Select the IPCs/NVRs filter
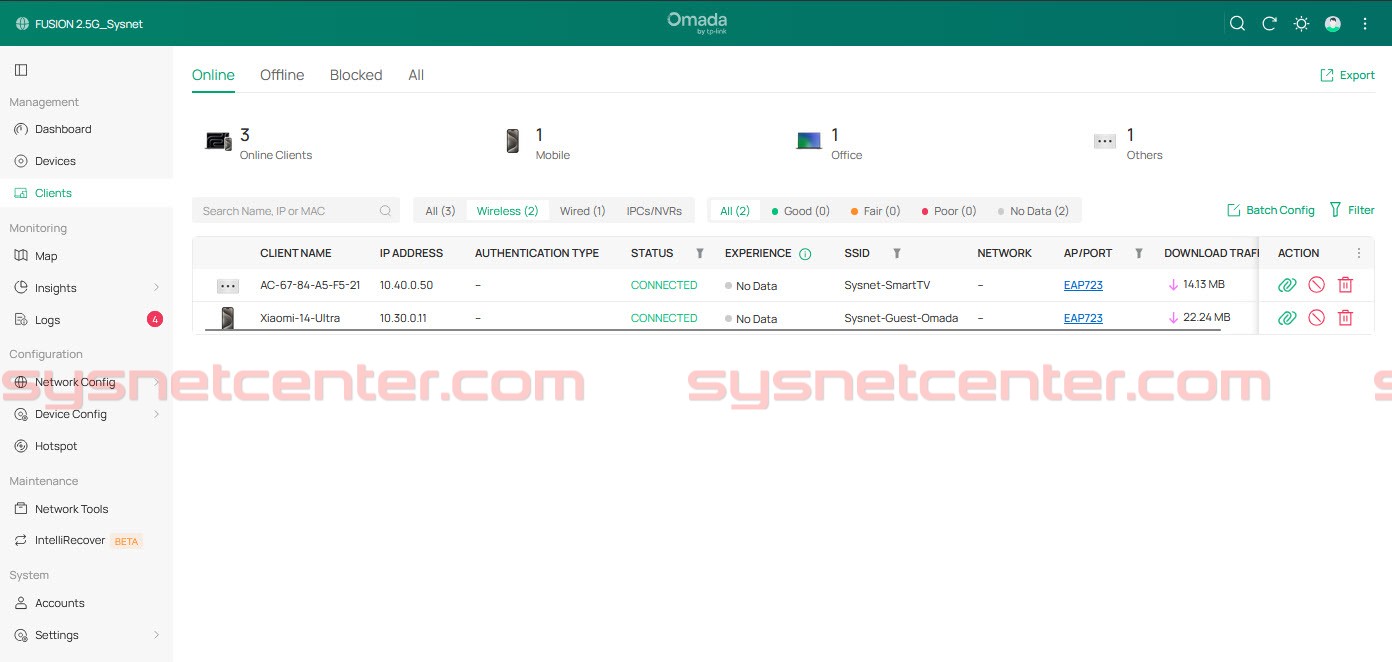 (x=654, y=211)
